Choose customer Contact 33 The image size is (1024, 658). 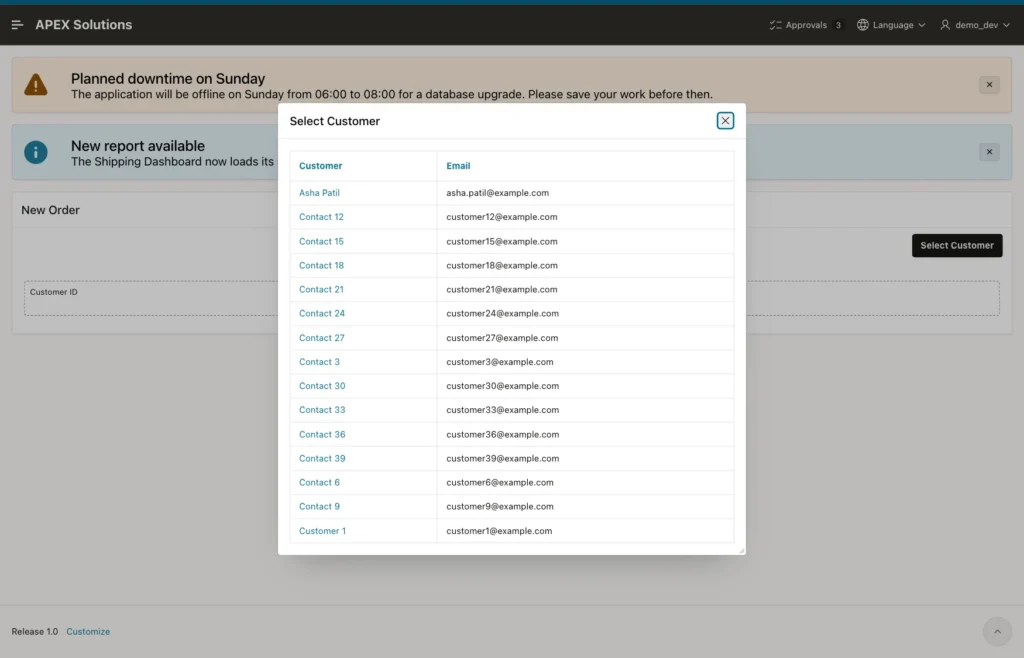pyautogui.click(x=322, y=410)
